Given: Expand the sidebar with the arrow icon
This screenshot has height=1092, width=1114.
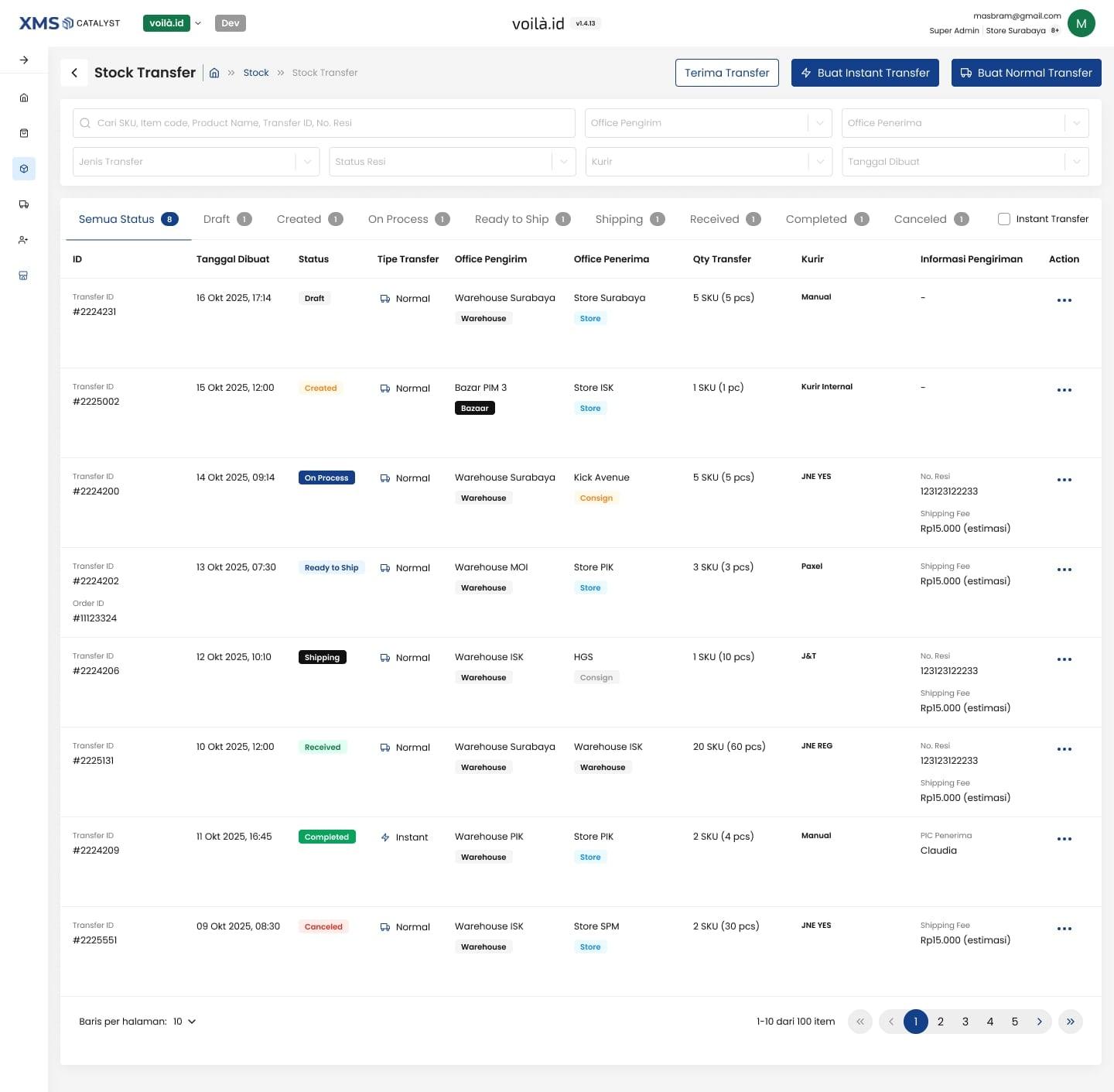Looking at the screenshot, I should (24, 60).
